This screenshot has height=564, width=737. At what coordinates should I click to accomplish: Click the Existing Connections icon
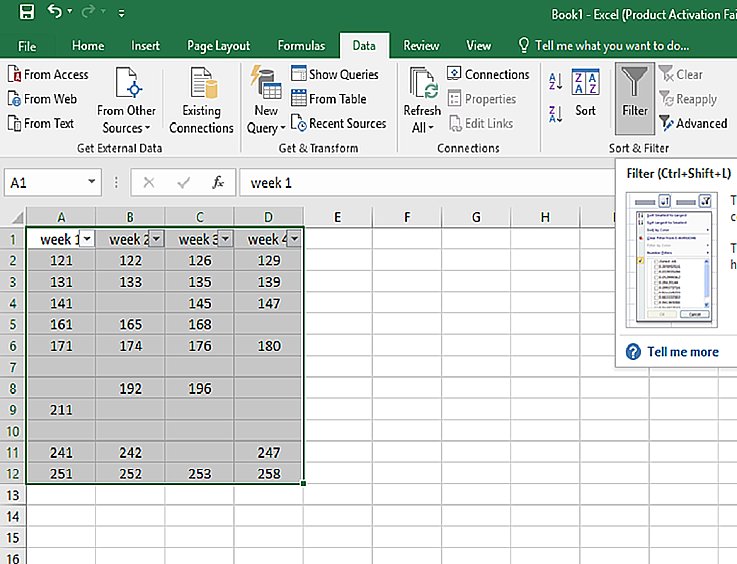click(x=201, y=100)
